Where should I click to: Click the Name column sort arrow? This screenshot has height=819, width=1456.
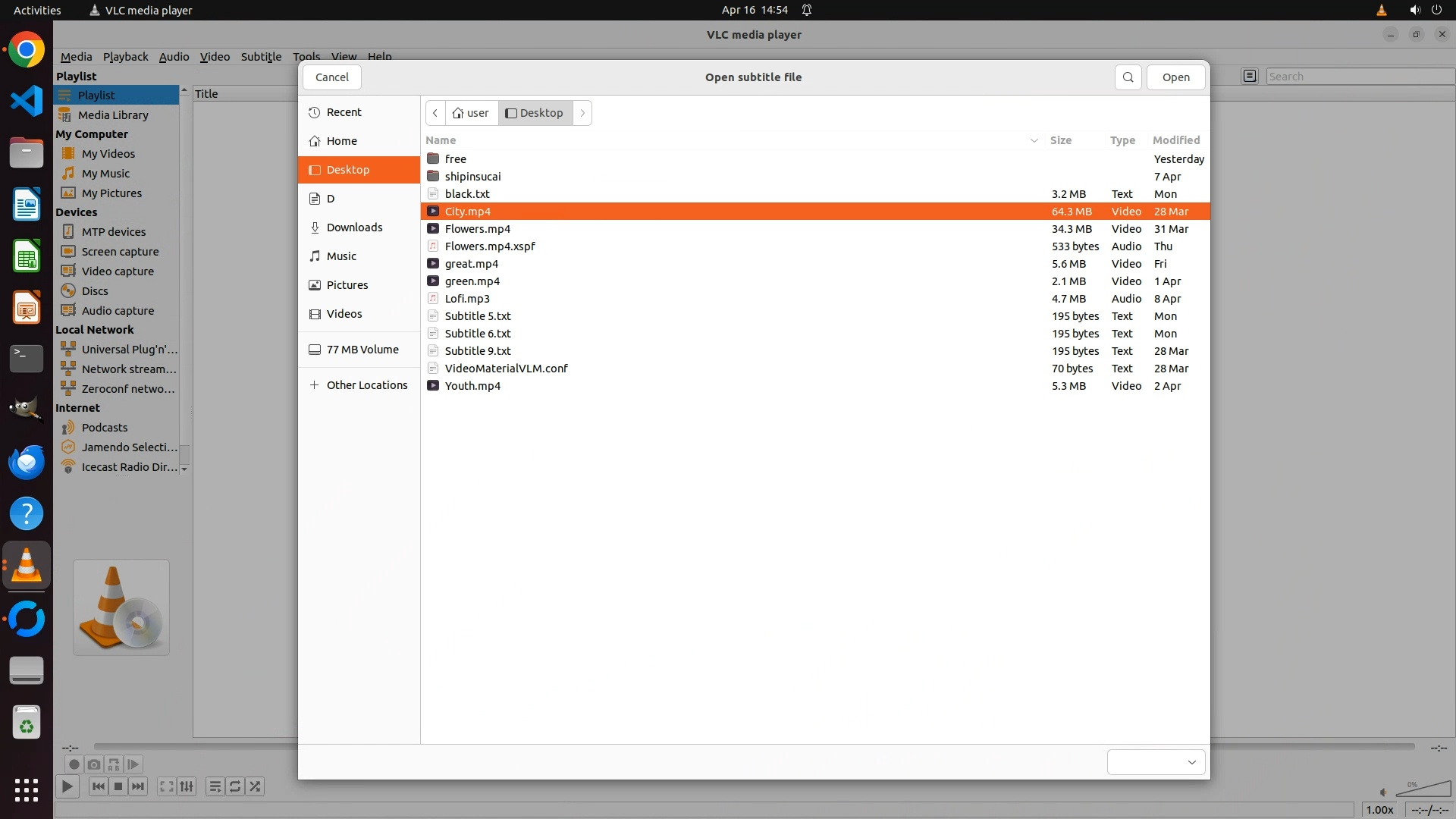coord(1034,140)
